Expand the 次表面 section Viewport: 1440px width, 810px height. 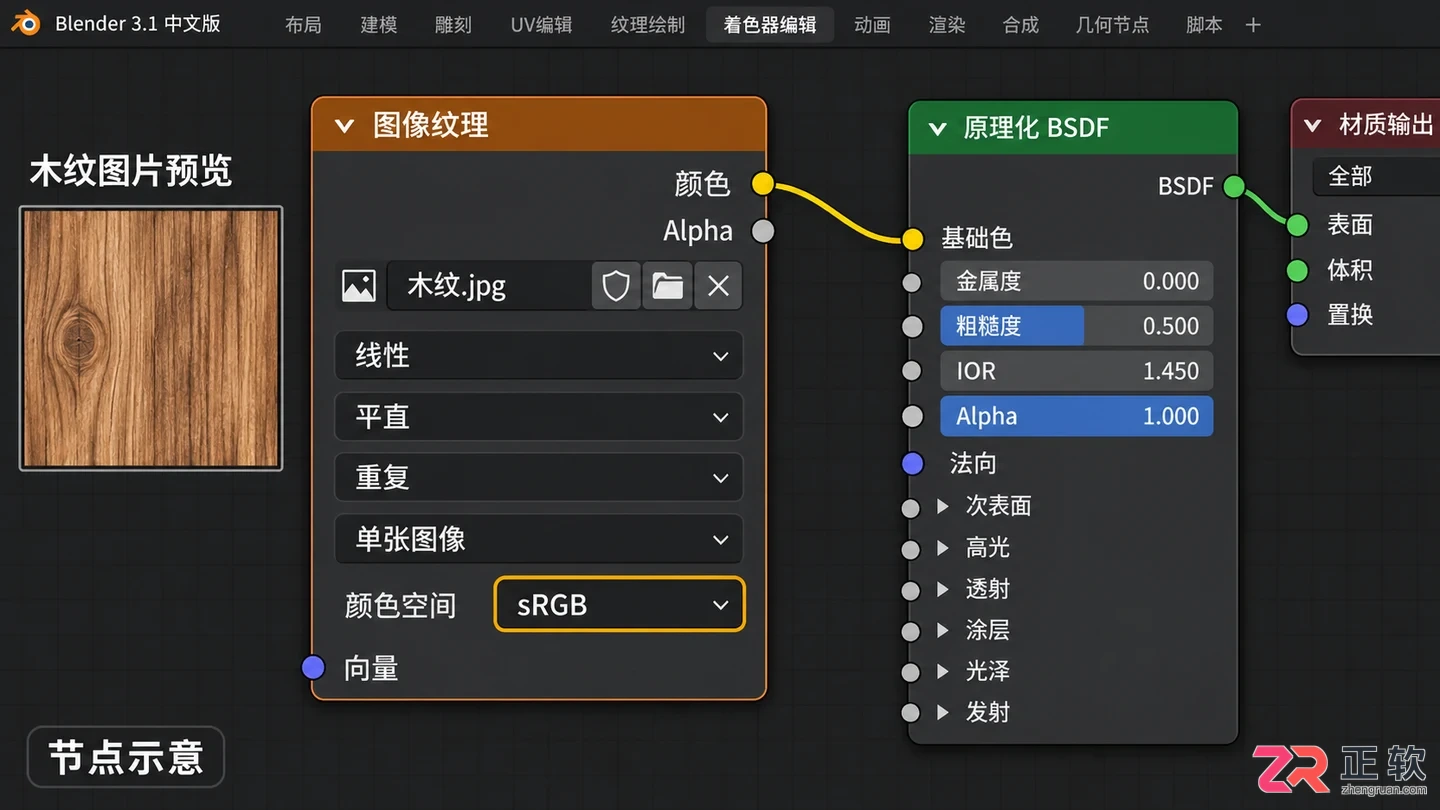click(943, 506)
